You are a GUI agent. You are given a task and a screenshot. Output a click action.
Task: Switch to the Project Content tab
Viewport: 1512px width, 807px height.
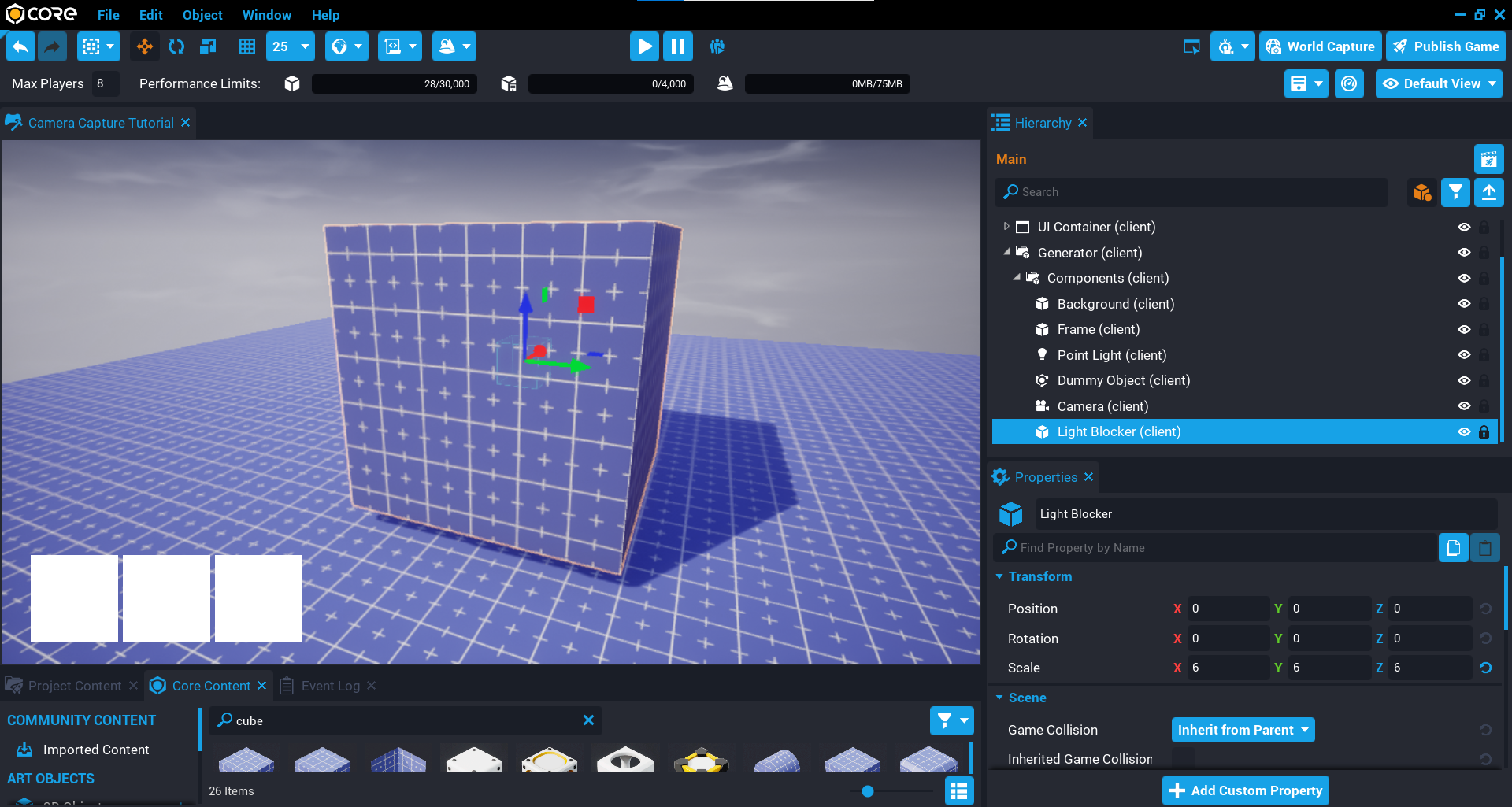74,686
